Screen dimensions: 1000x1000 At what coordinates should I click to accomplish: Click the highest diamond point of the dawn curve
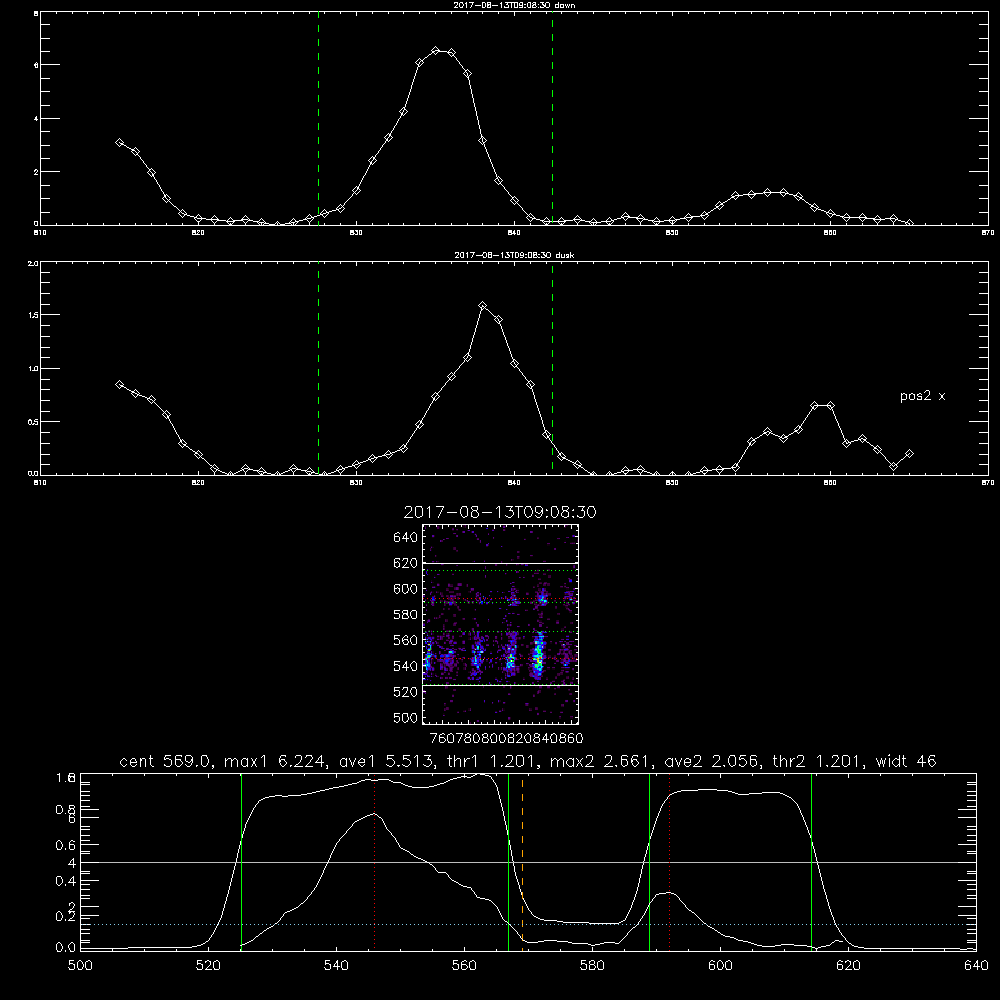tap(436, 50)
